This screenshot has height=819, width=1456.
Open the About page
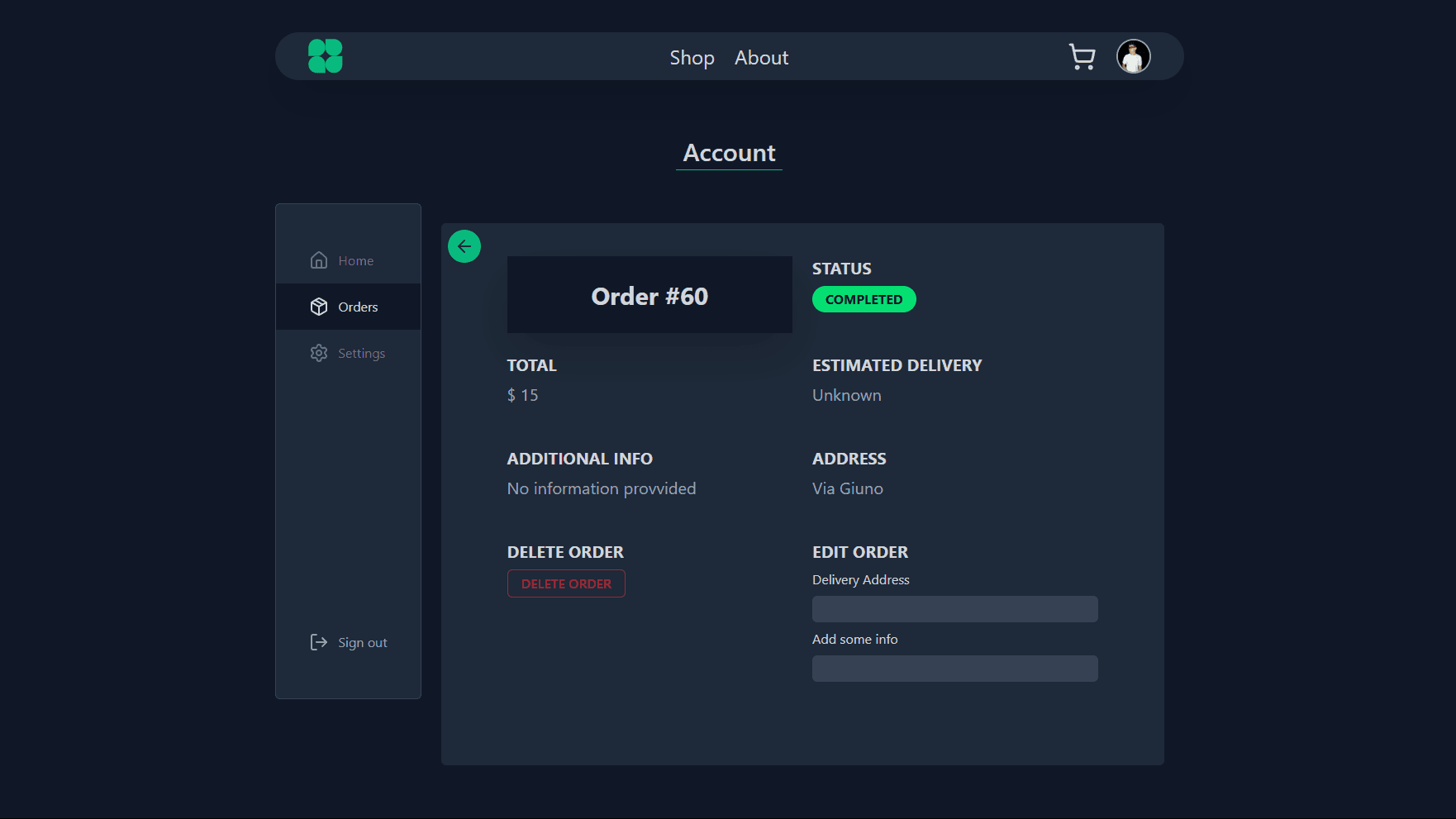click(761, 58)
